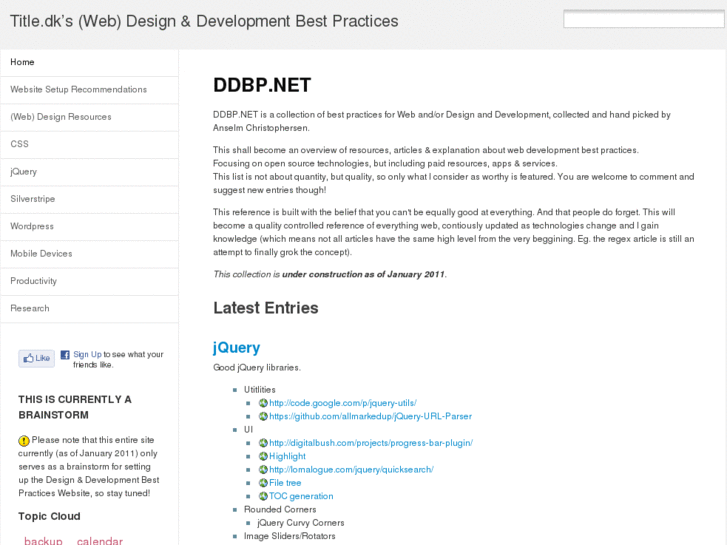This screenshot has width=727, height=545.
Task: Follow the TOC generation link
Action: click(x=301, y=496)
